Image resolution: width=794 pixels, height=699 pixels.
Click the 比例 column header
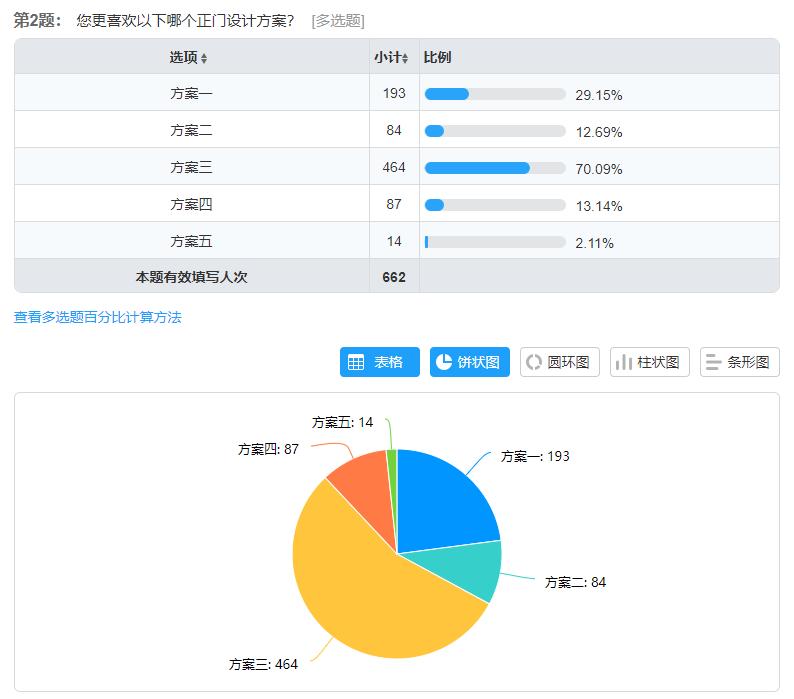[x=438, y=58]
